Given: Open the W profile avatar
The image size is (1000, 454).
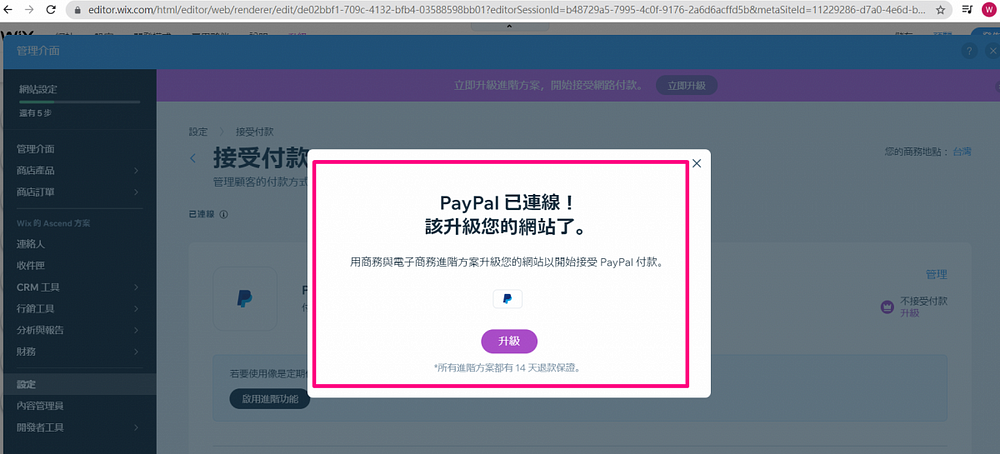Looking at the screenshot, I should tap(989, 10).
